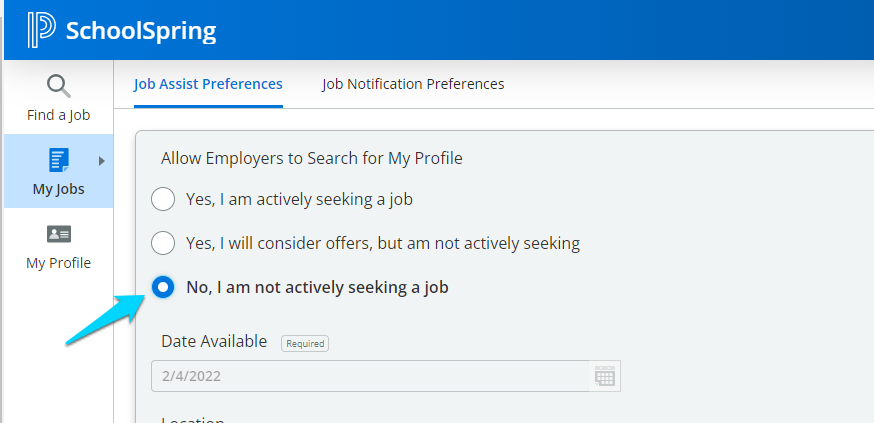Screen dimensions: 874x423
Task: Choose the will consider offers radio button
Action: coord(163,243)
